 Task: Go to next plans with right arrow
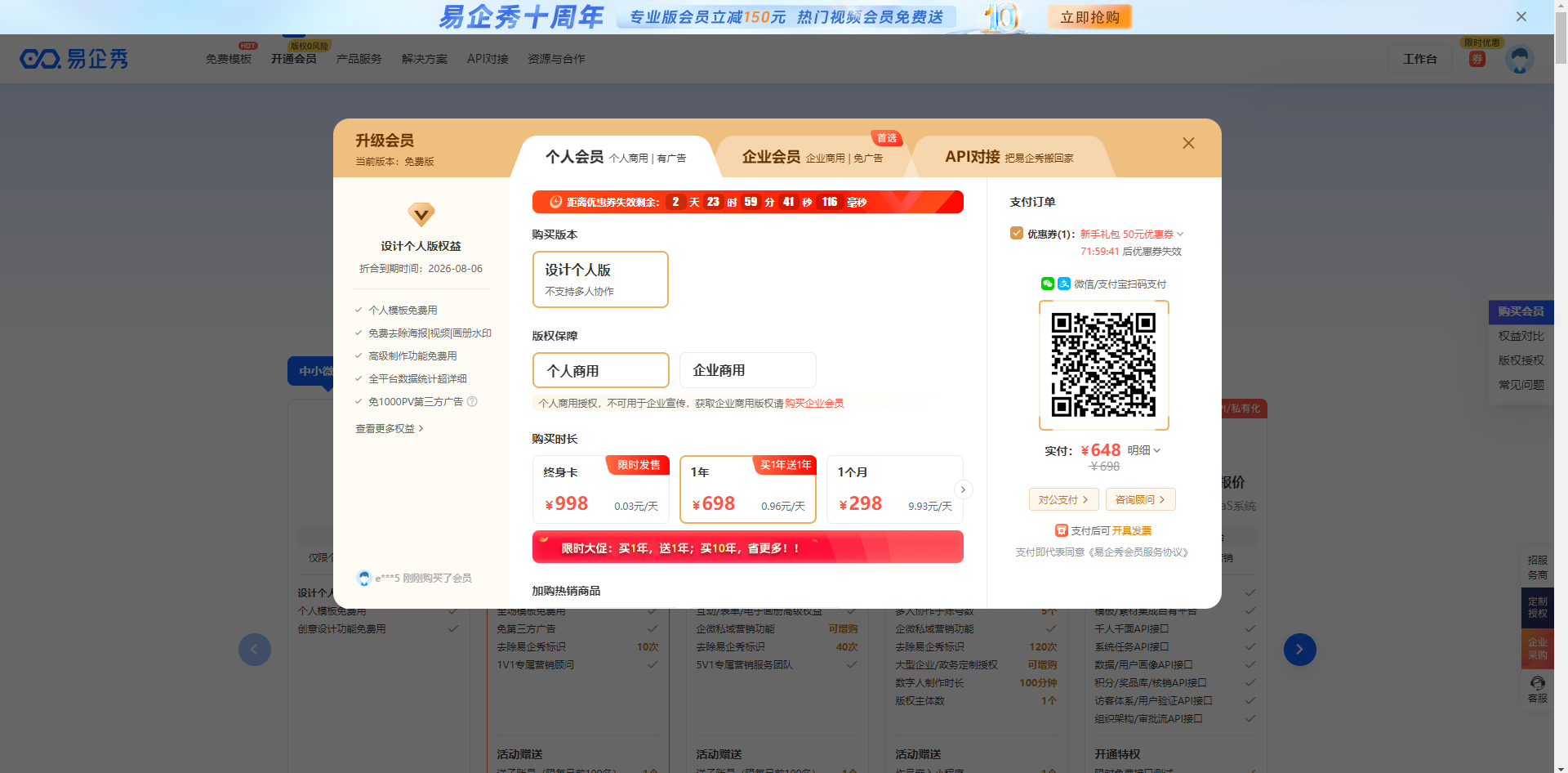click(x=1299, y=650)
